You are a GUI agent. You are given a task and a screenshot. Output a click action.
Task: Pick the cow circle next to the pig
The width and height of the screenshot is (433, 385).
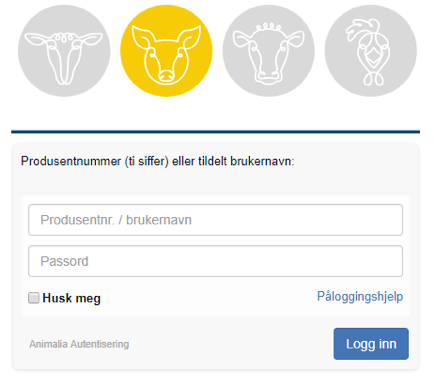269,51
